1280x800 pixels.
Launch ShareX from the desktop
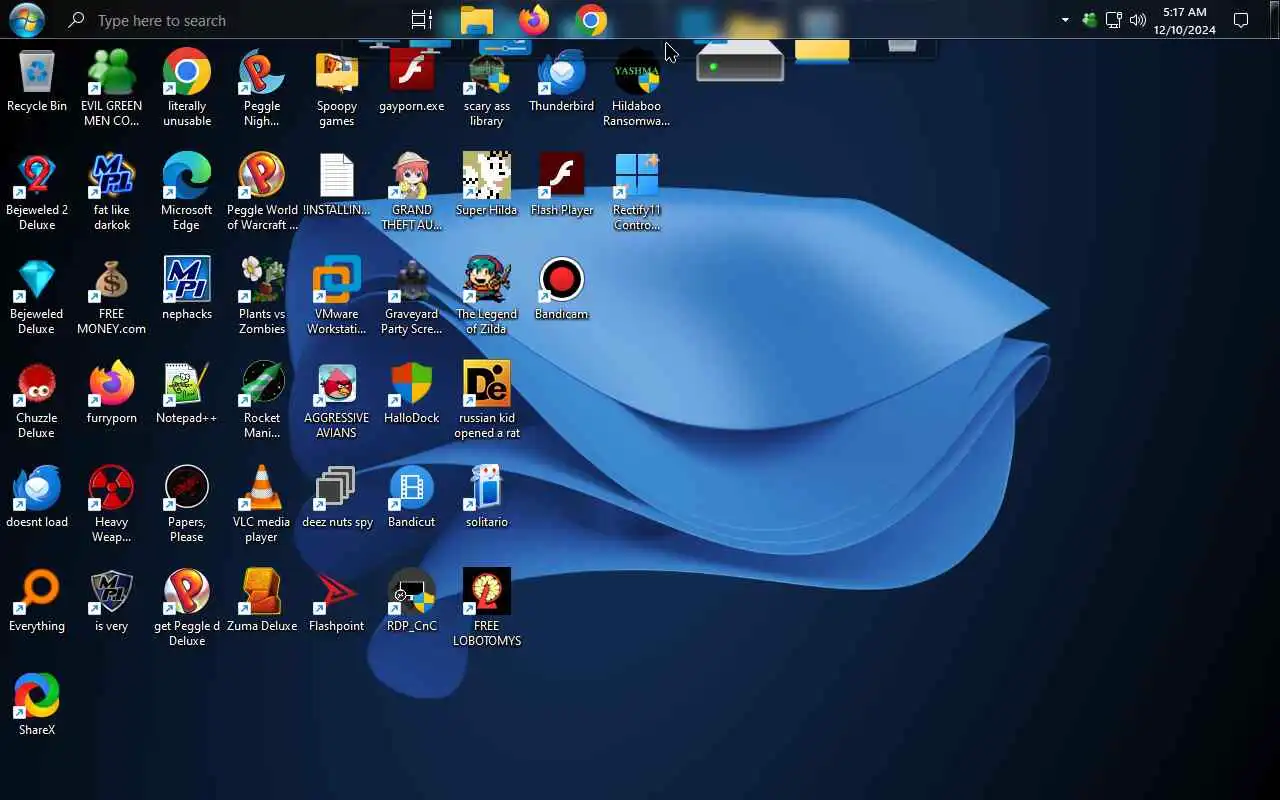(x=37, y=706)
